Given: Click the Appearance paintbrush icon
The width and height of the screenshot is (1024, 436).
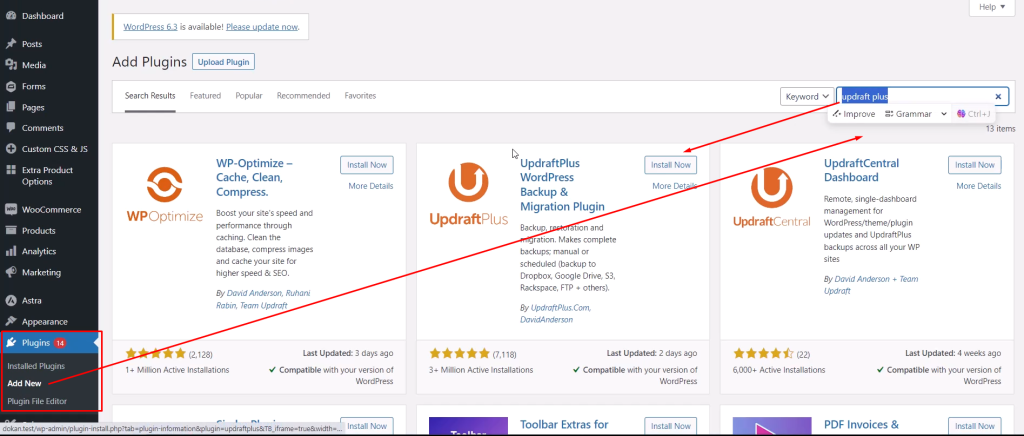Looking at the screenshot, I should point(10,322).
